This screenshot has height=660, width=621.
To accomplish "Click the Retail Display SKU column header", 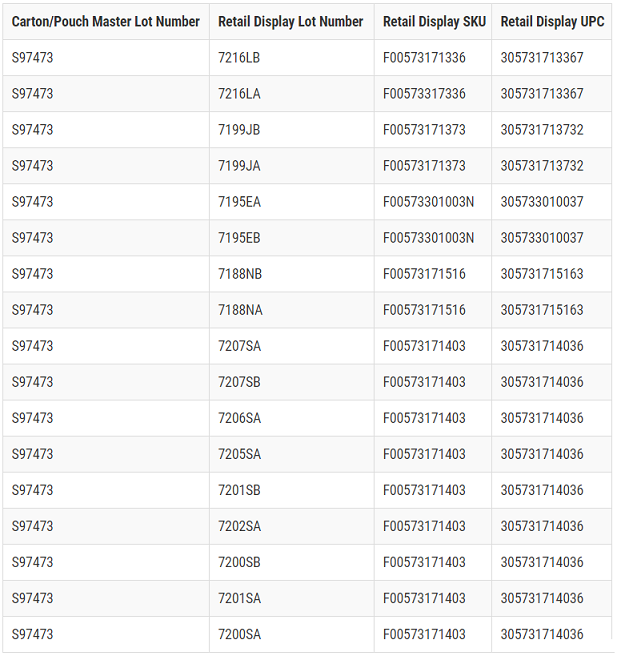I will 434,22.
